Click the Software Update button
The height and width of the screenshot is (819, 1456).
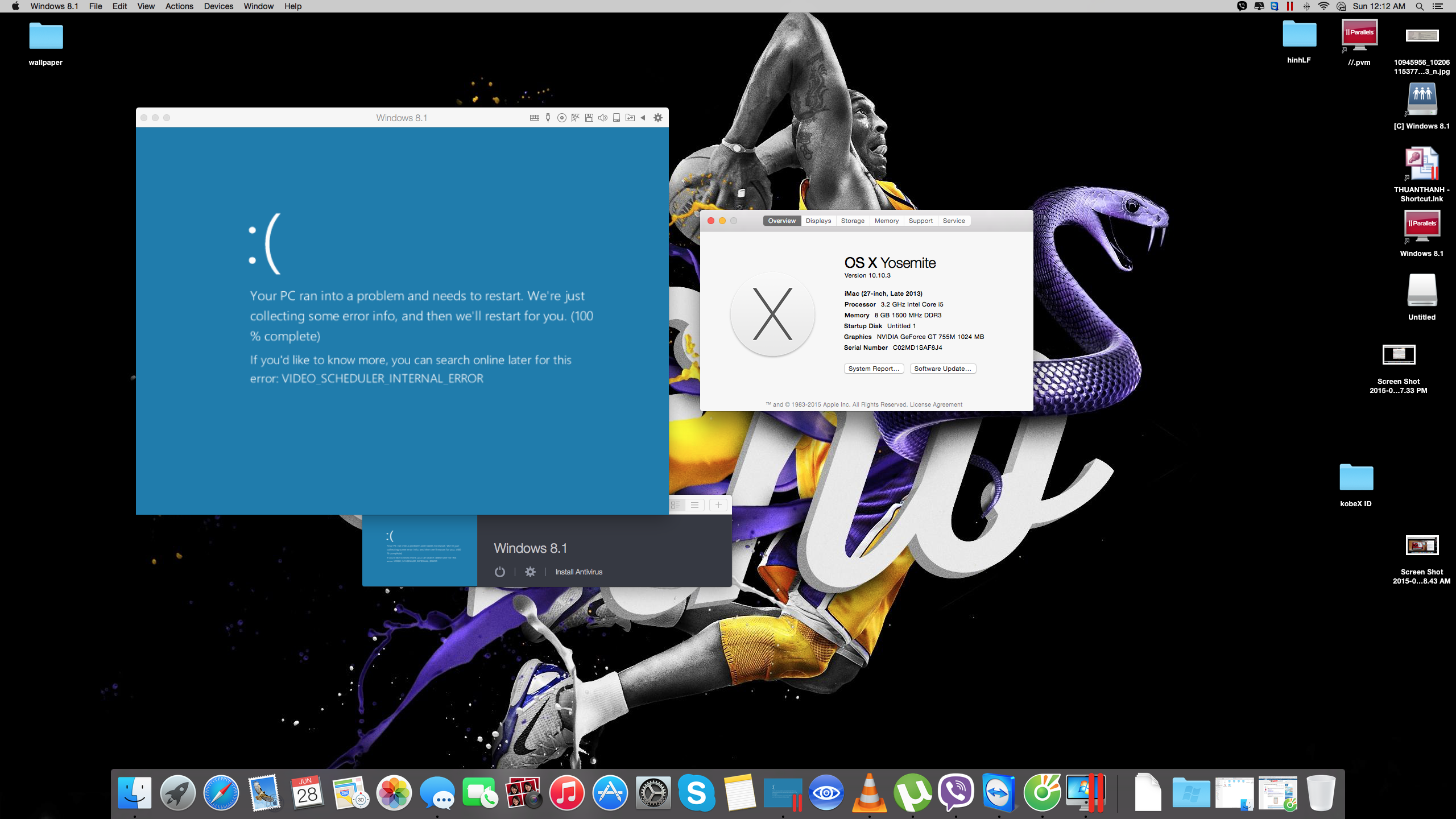942,369
